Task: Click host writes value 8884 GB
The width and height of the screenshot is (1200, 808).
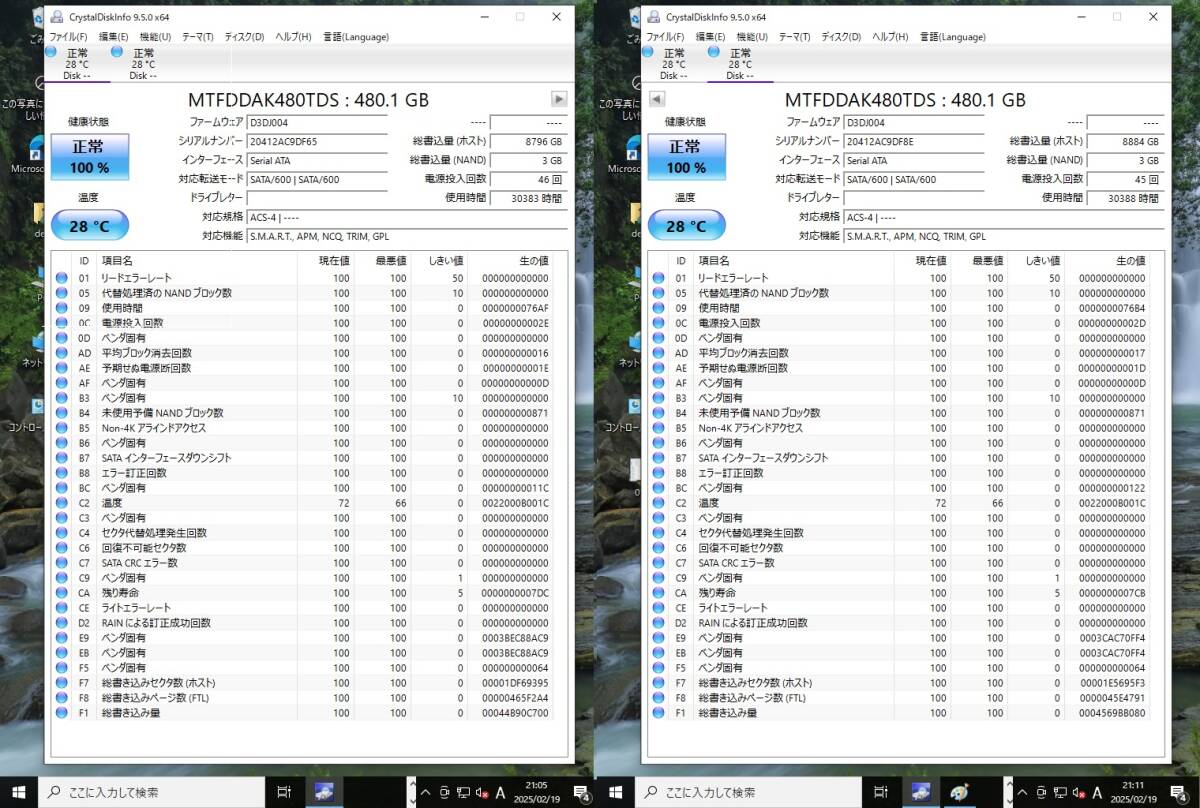Action: pos(1126,141)
